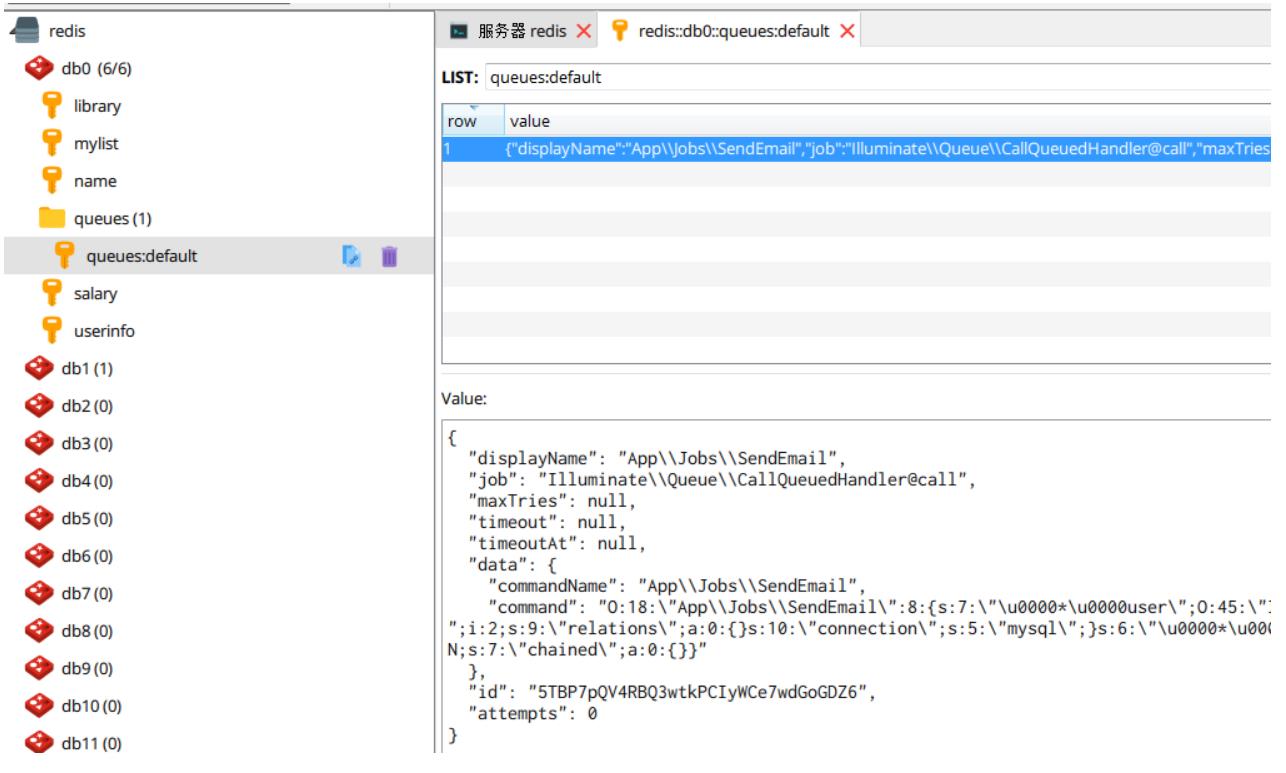The width and height of the screenshot is (1286, 773).
Task: Open db2 (0) database
Action: click(89, 406)
